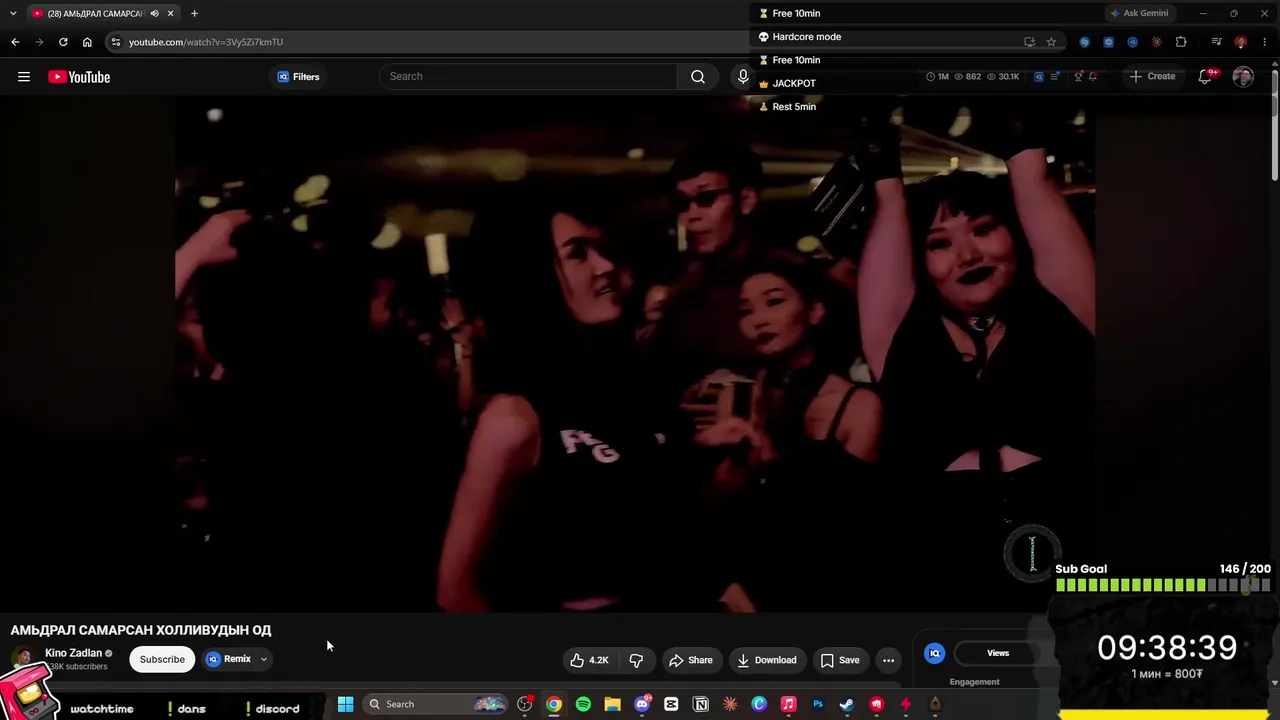
Task: Open the browser home page
Action: pos(87,42)
